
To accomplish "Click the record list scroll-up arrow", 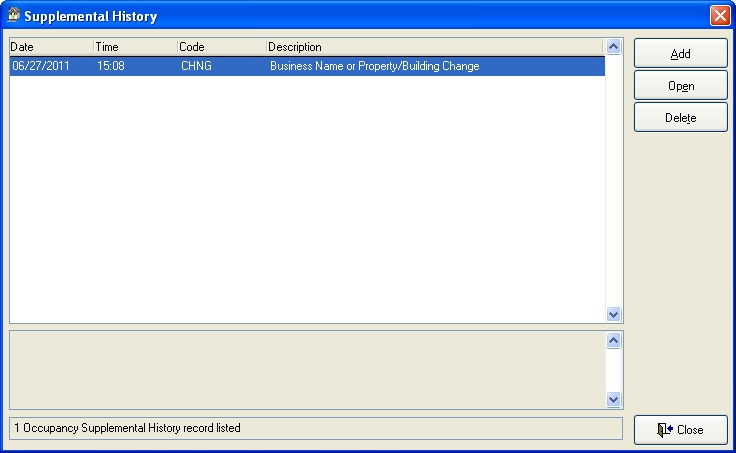I will pos(614,46).
